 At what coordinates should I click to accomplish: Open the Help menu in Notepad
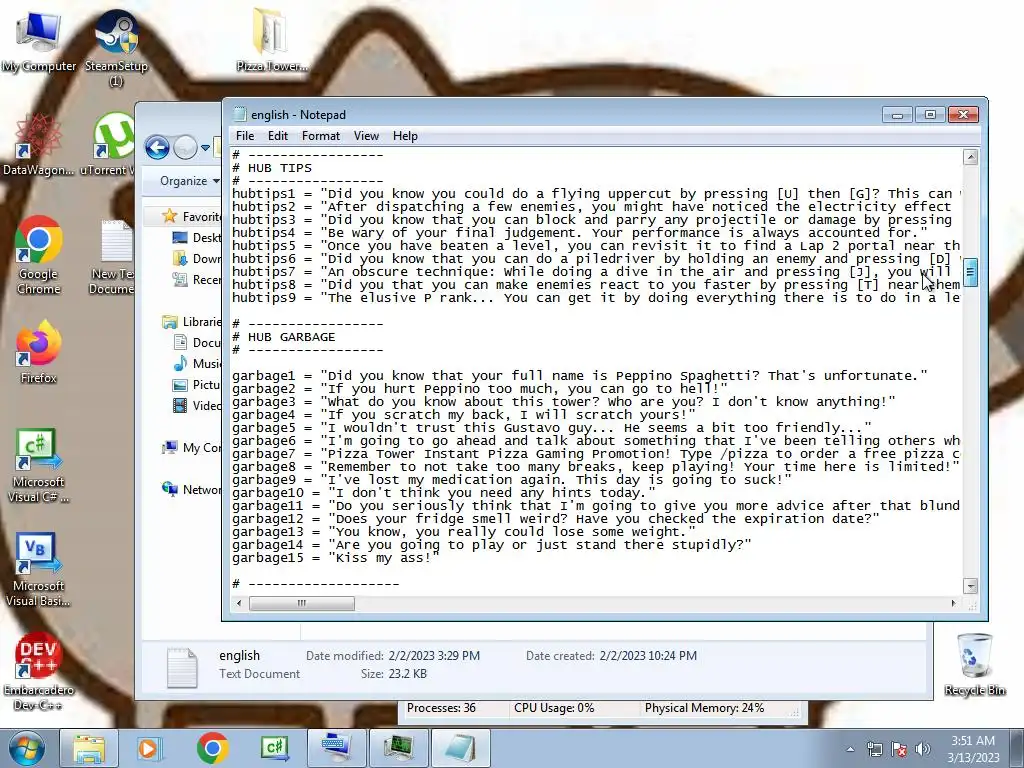(405, 136)
